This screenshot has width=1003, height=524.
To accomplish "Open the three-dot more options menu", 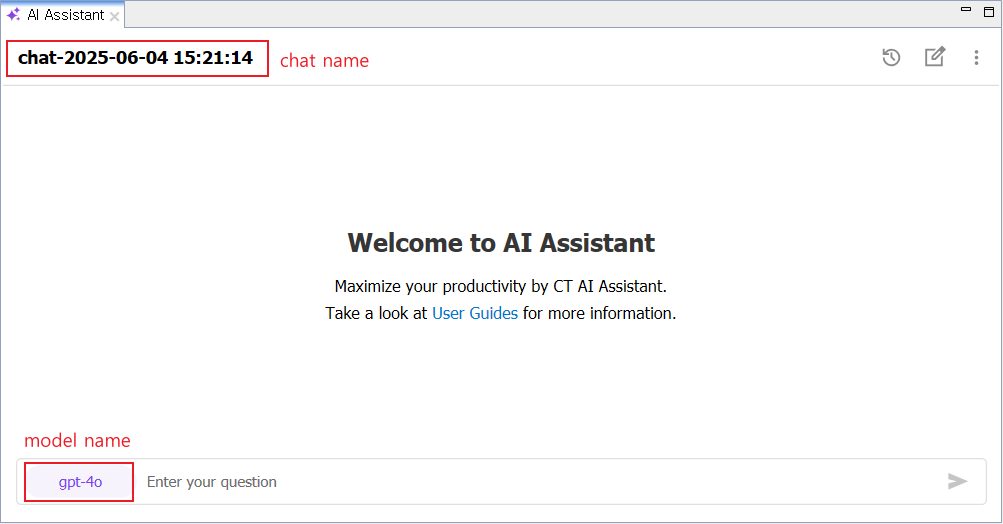I will tap(976, 58).
